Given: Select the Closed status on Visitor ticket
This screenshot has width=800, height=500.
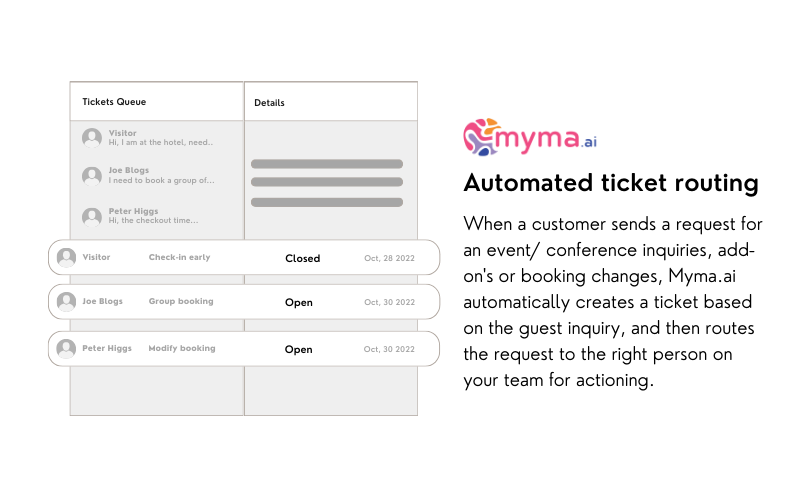Looking at the screenshot, I should [302, 258].
